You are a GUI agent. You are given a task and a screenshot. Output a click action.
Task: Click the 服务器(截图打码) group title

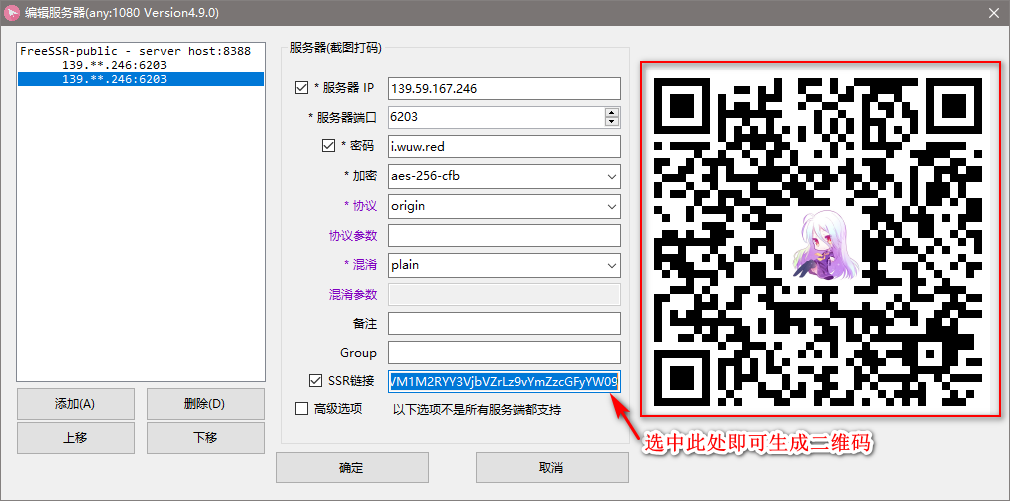point(336,48)
